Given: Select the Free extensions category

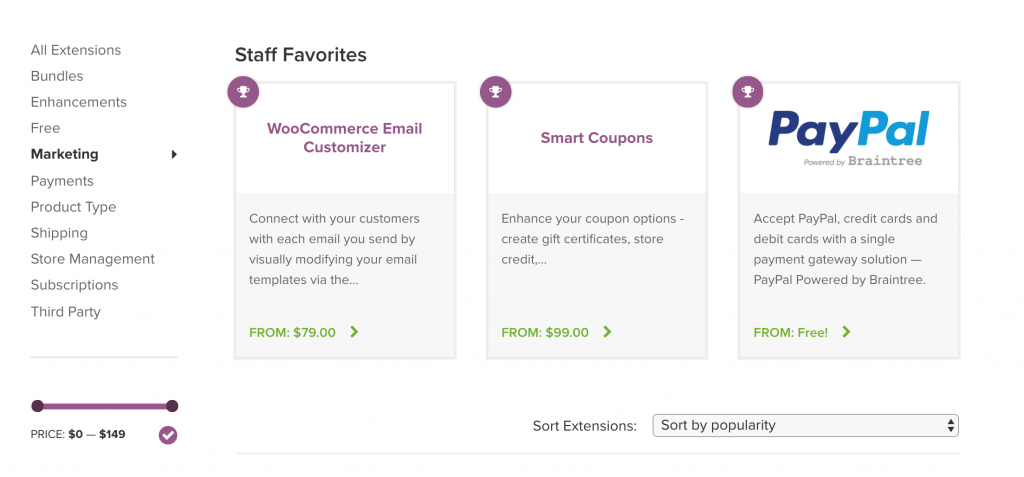Looking at the screenshot, I should 46,128.
